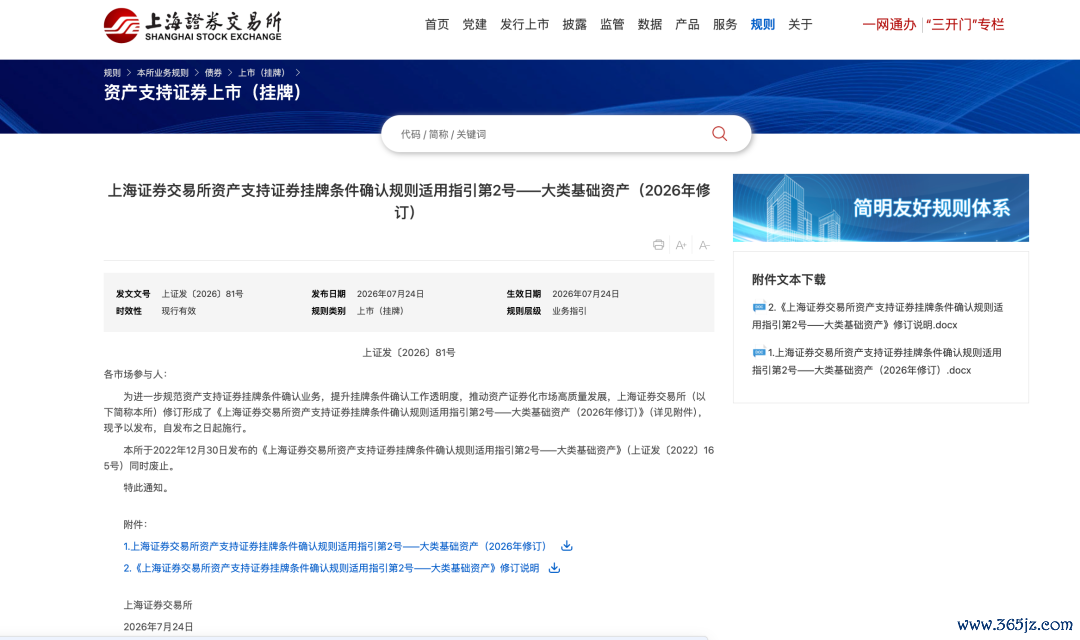Screen dimensions: 1080x640
Task: Click the 附件文本下载 heading
Action: [x=789, y=280]
